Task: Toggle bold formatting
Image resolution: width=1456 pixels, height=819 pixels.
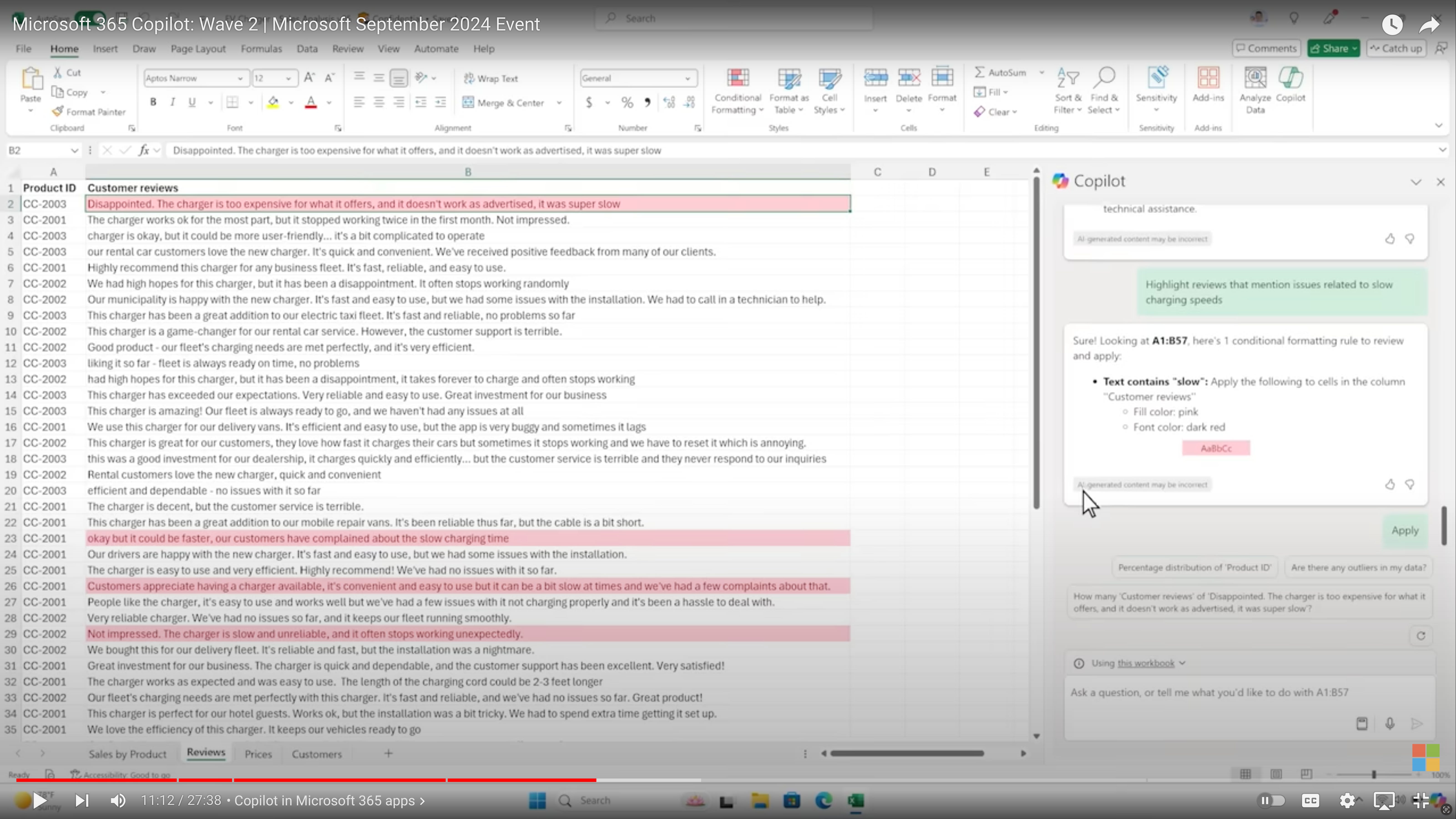Action: pos(153,102)
